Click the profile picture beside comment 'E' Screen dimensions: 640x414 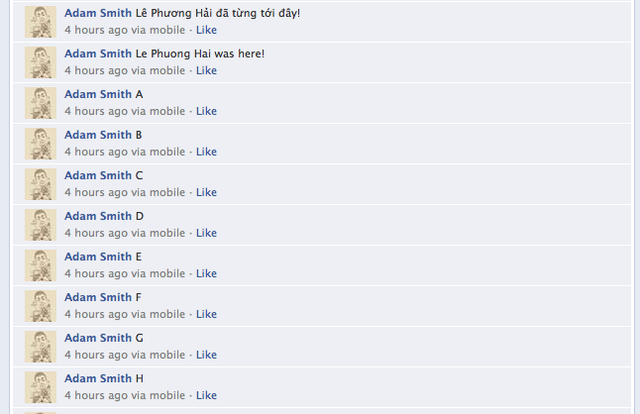pos(40,265)
